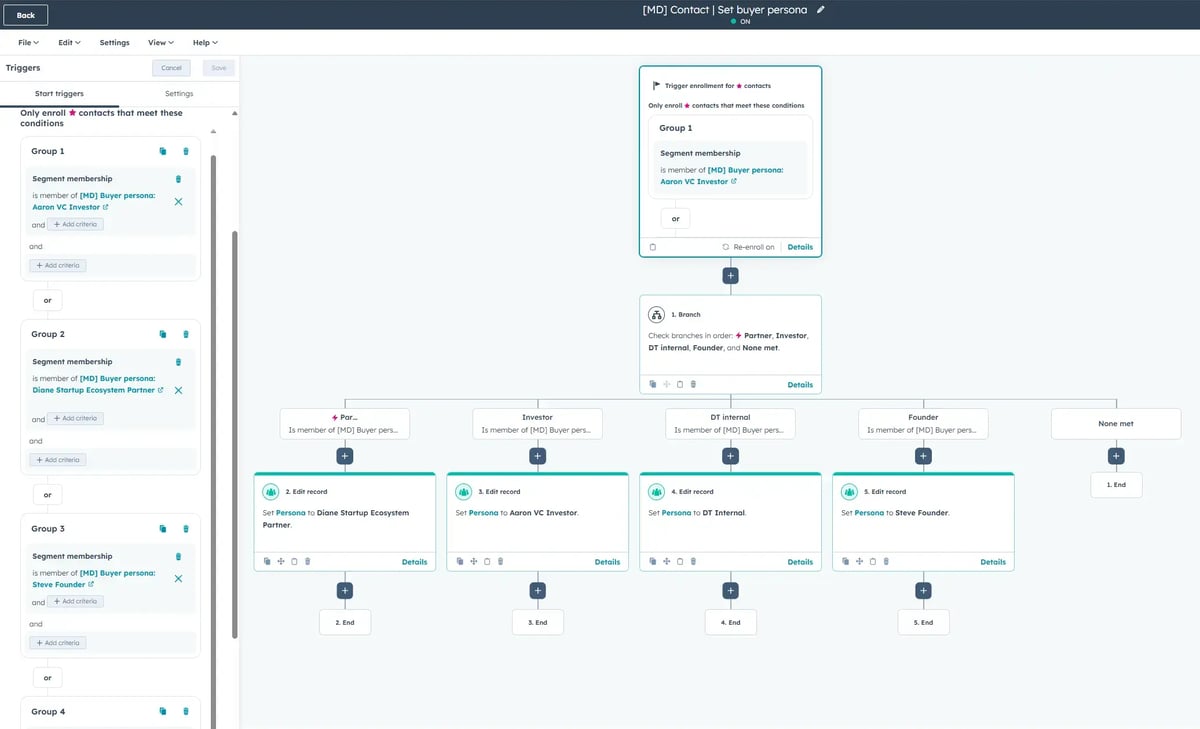Image resolution: width=1200 pixels, height=729 pixels.
Task: Open the File menu
Action: (28, 43)
